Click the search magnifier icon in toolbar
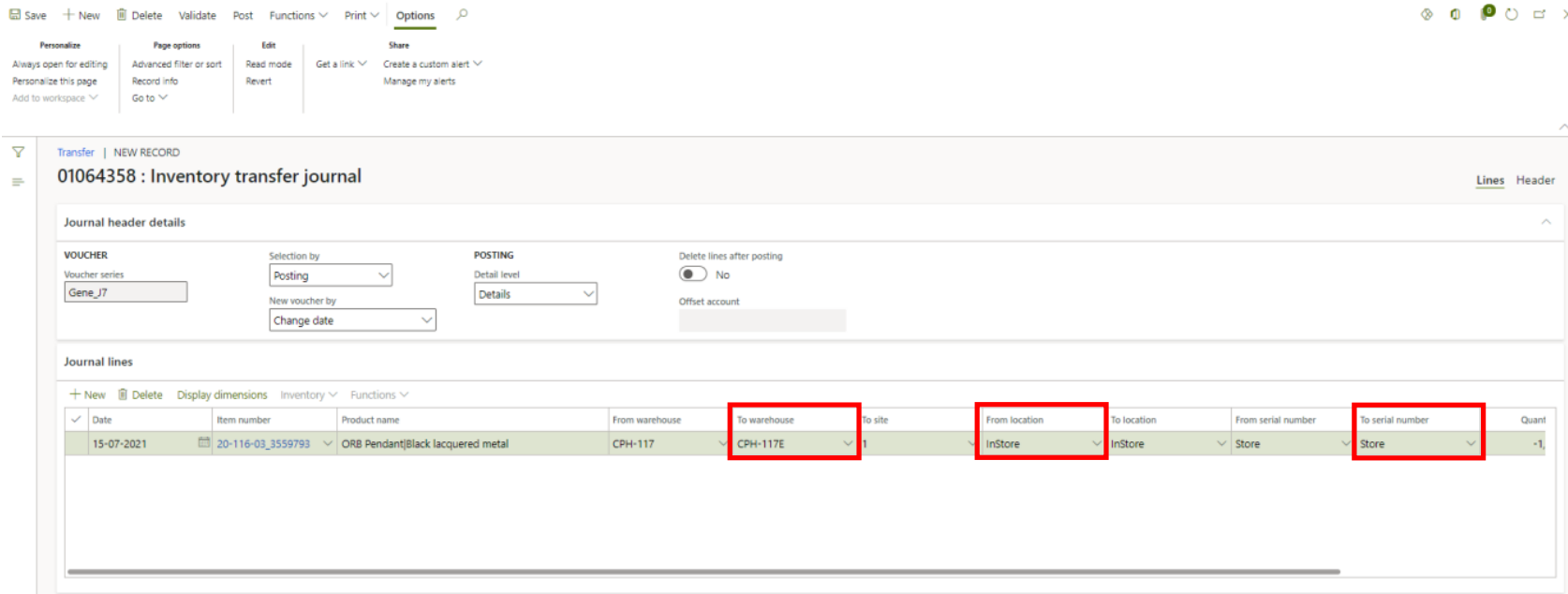The height and width of the screenshot is (594, 1568). [x=462, y=15]
